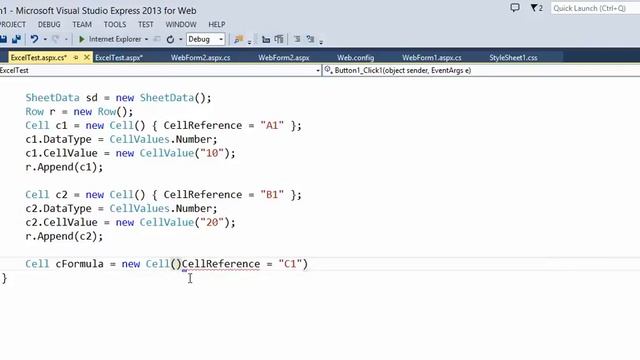
Task: Open browser target dropdown next to Internet Explorer
Action: (147, 40)
